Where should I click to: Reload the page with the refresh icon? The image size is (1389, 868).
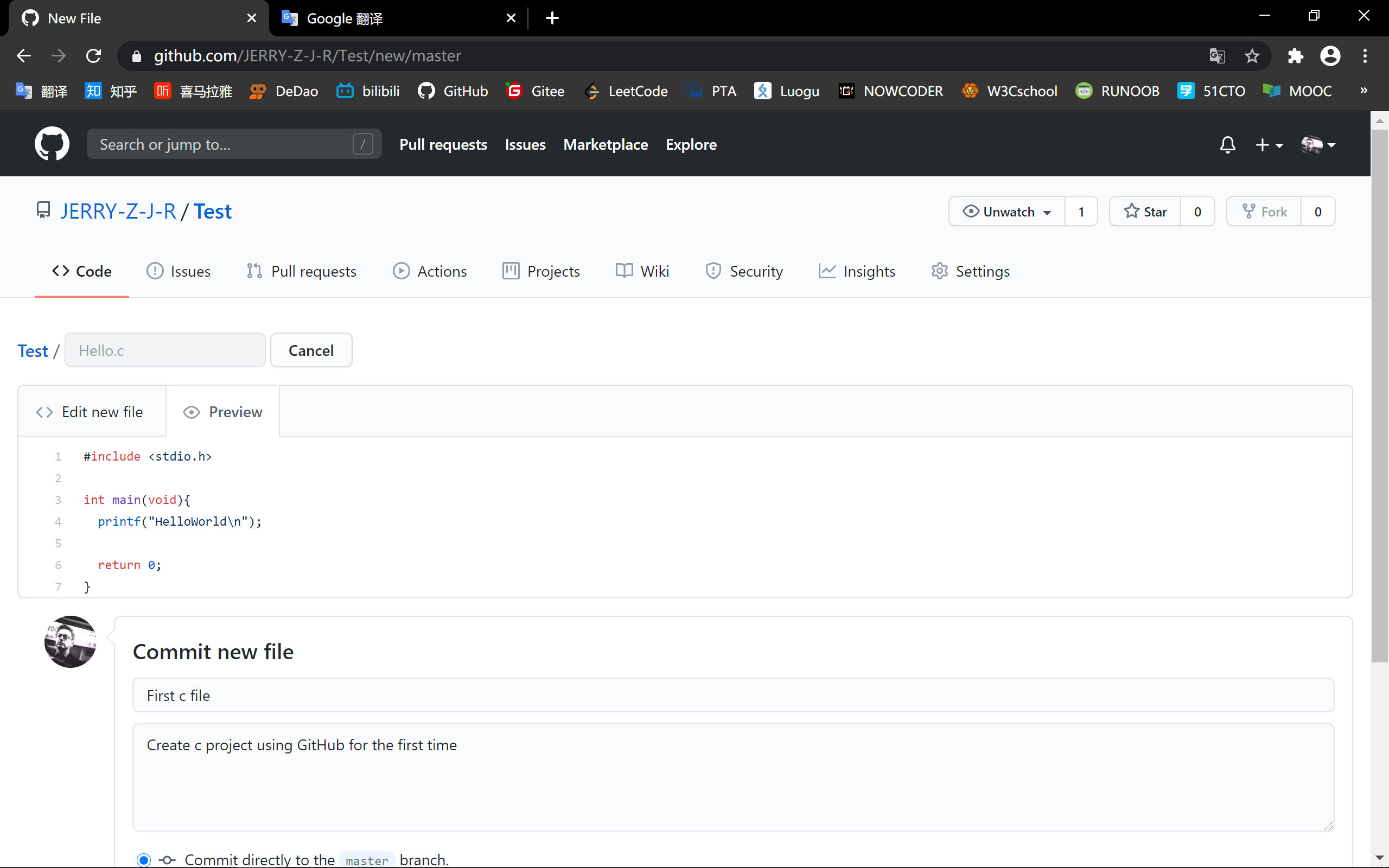pos(93,56)
